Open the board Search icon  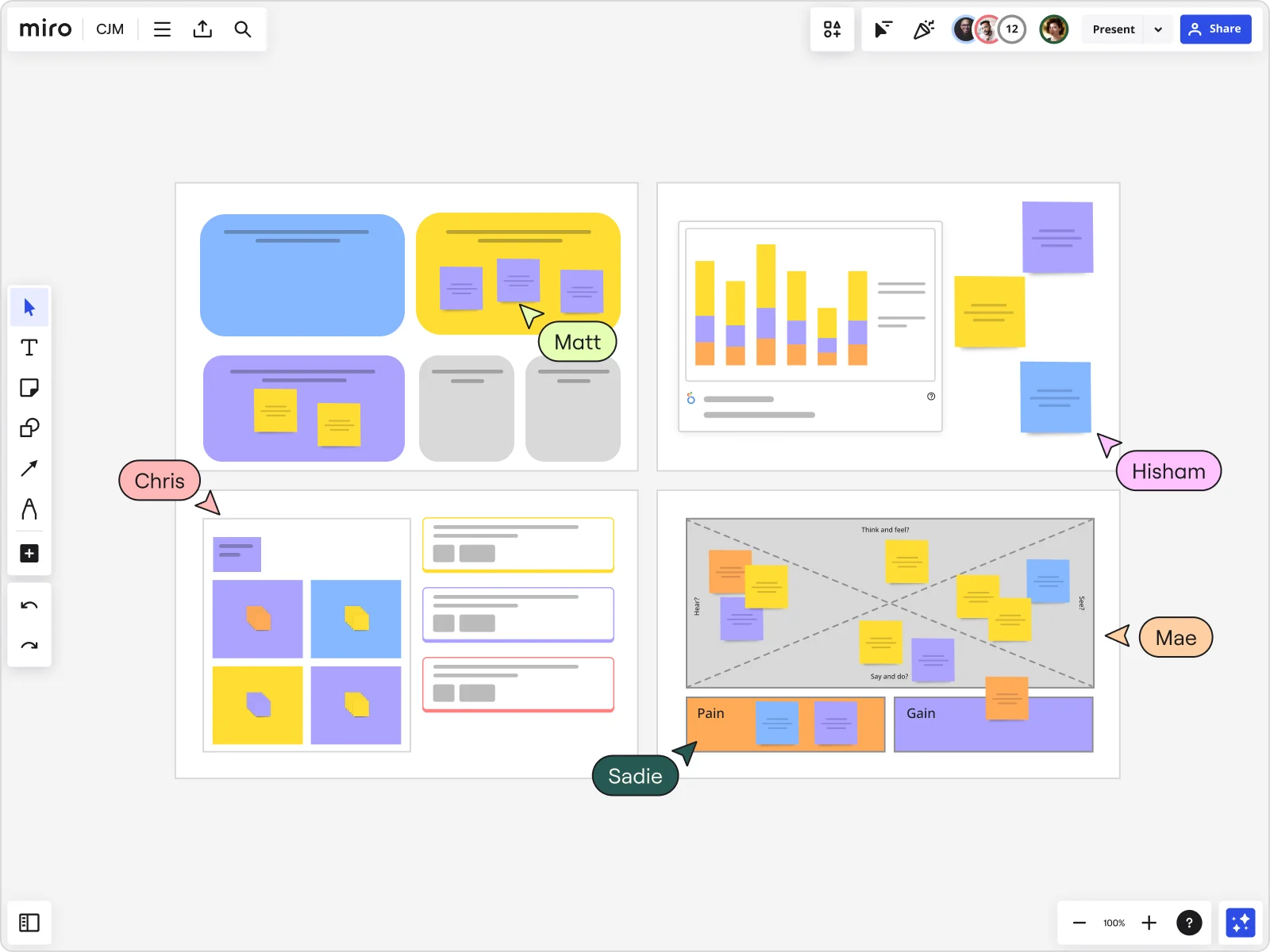tap(243, 29)
